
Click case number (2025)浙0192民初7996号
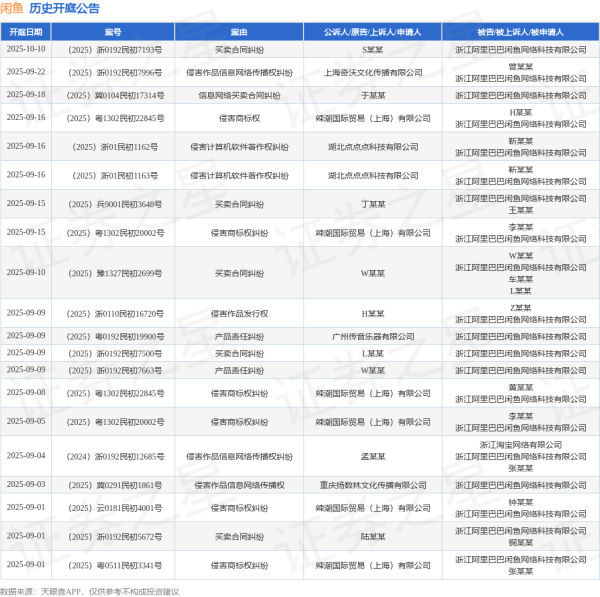tap(115, 73)
